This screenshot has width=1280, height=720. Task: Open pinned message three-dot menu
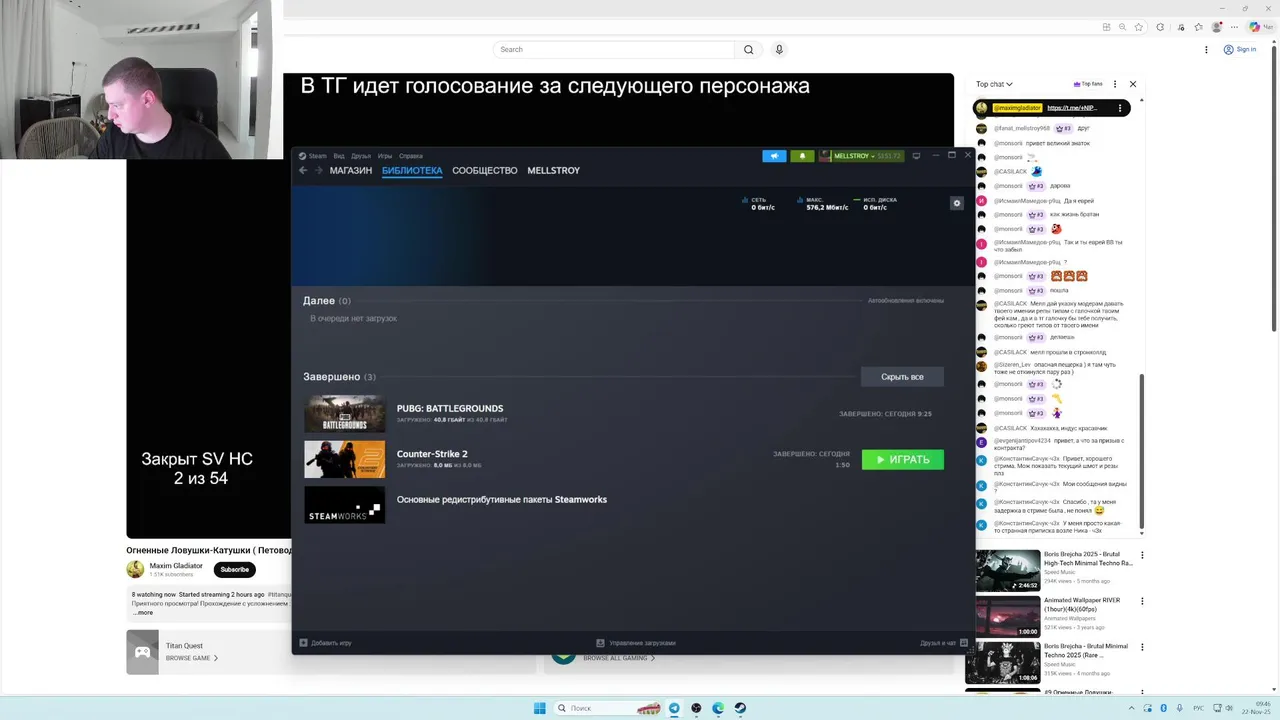1120,108
